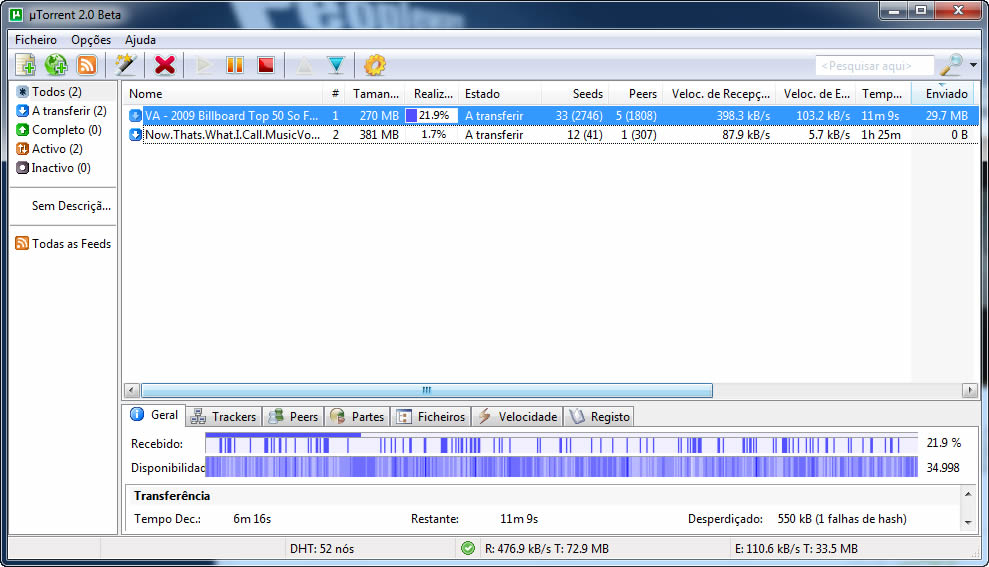
Task: Stop the selected torrent
Action: pos(265,65)
